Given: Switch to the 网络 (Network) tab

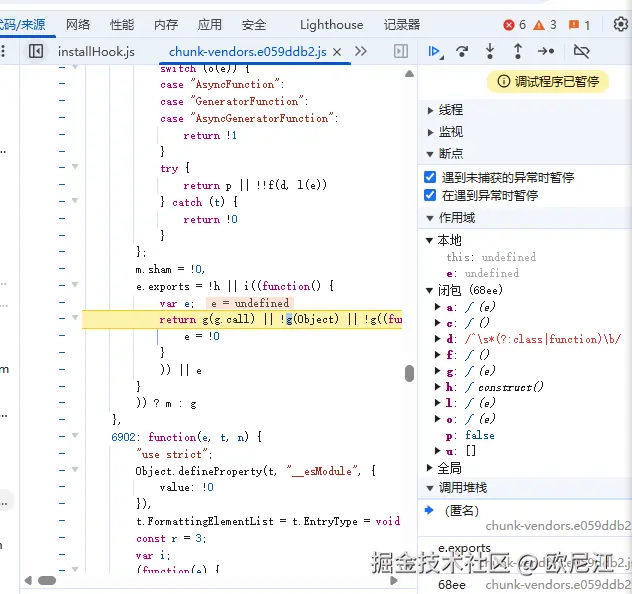Looking at the screenshot, I should pyautogui.click(x=78, y=25).
